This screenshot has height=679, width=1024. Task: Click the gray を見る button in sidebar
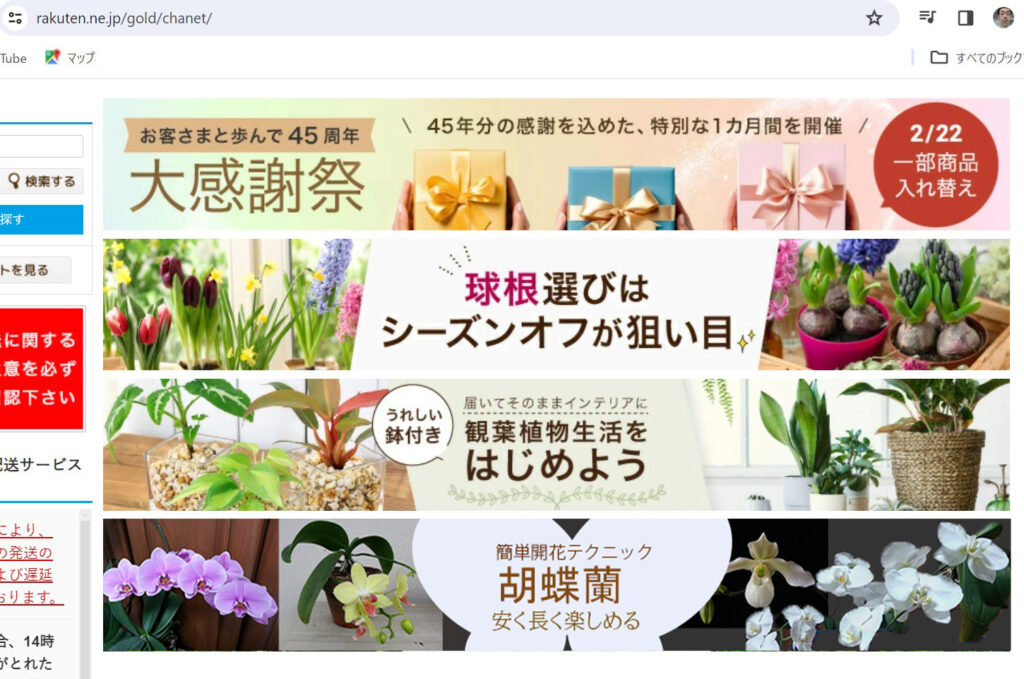[x=35, y=270]
